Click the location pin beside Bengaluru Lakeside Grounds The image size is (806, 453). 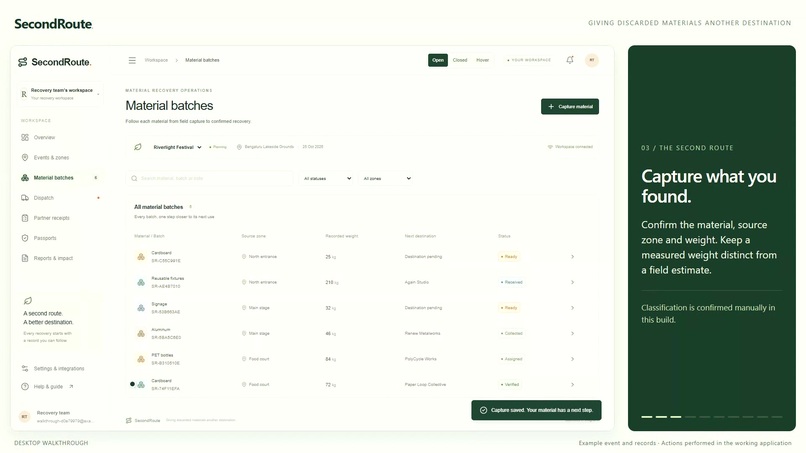[239, 147]
